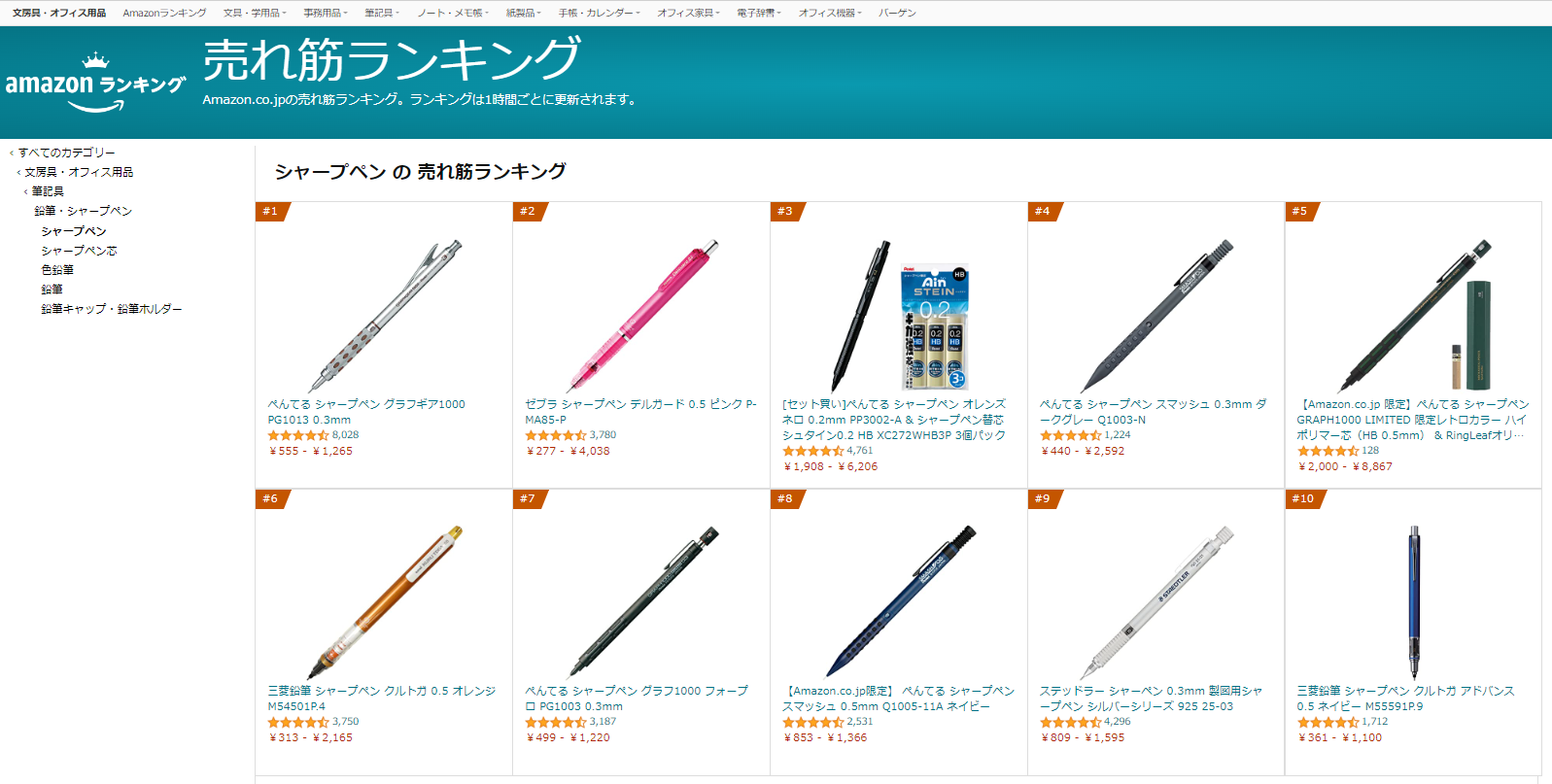Open the pink Zebra DelGuard pencil image
This screenshot has height=784, width=1552.
(x=642, y=316)
